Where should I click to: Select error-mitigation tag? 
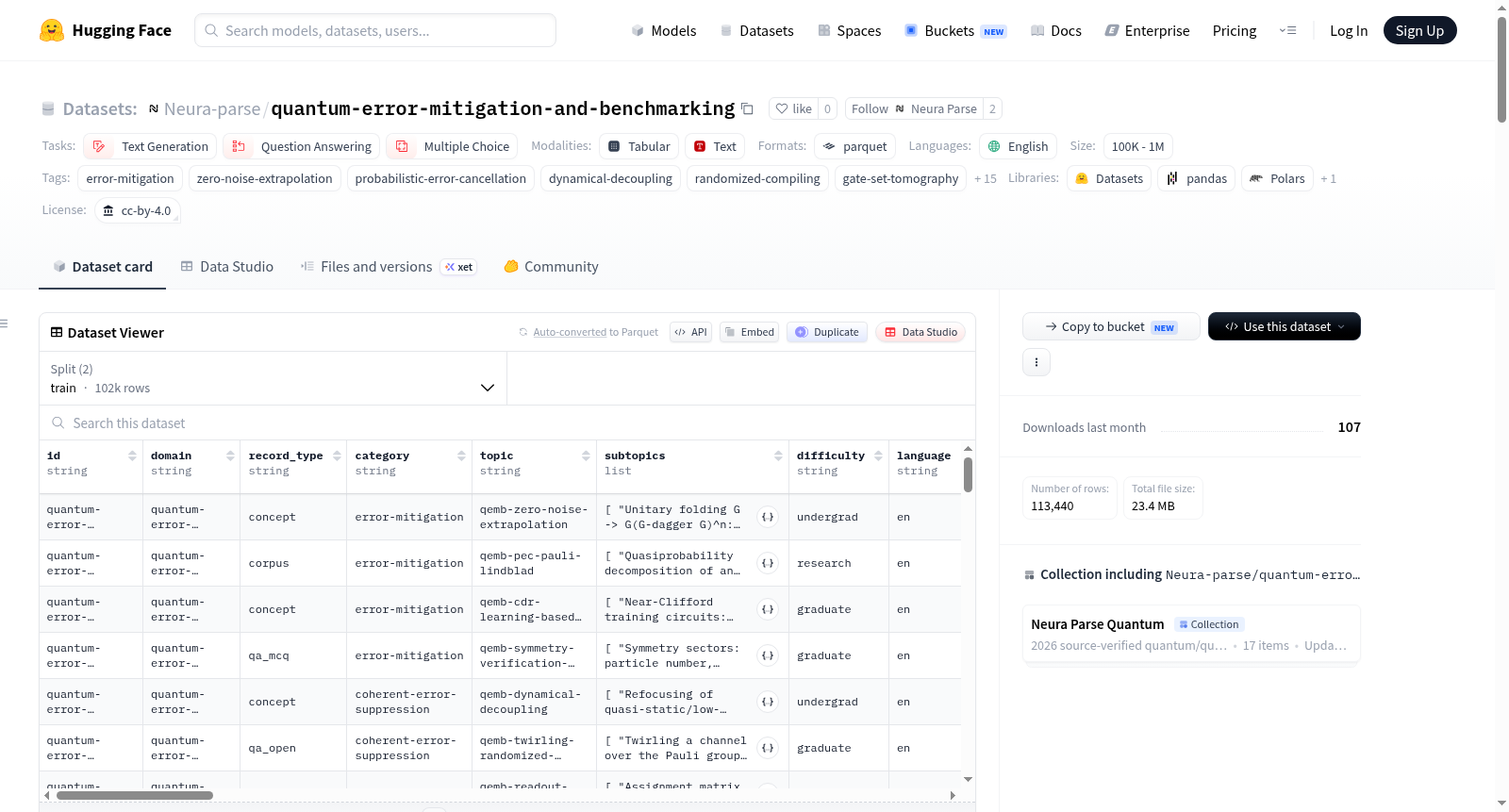(130, 178)
